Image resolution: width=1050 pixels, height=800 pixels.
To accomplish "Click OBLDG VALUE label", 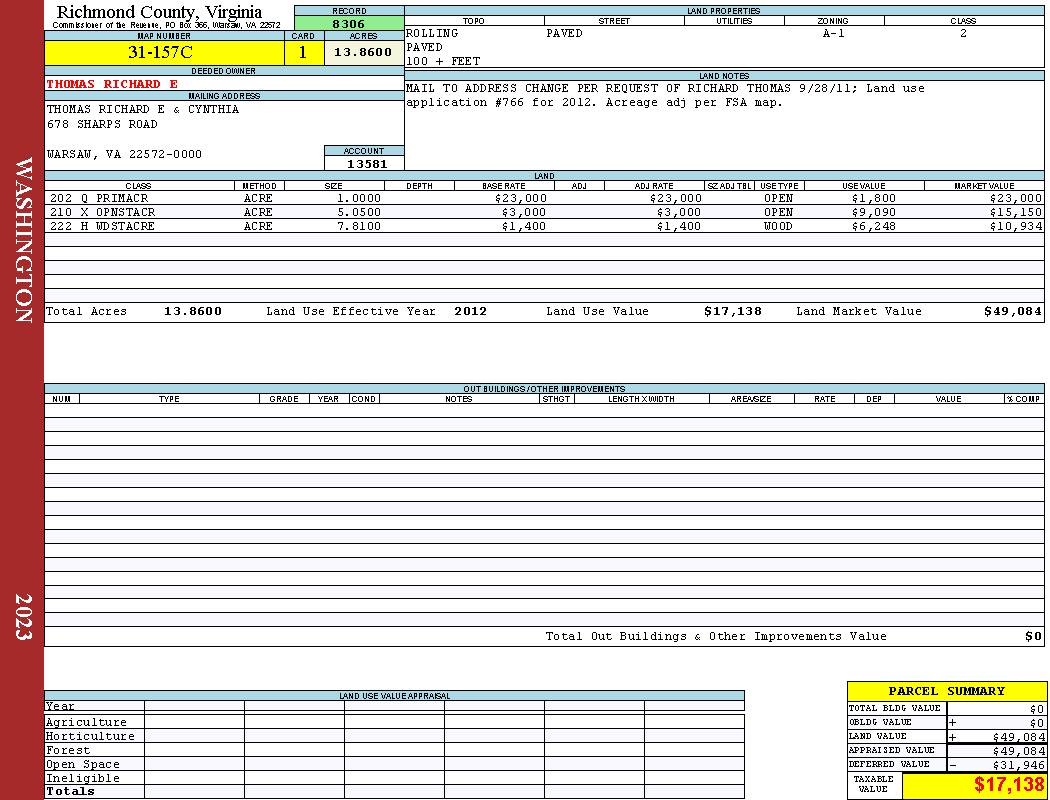I will (x=880, y=722).
